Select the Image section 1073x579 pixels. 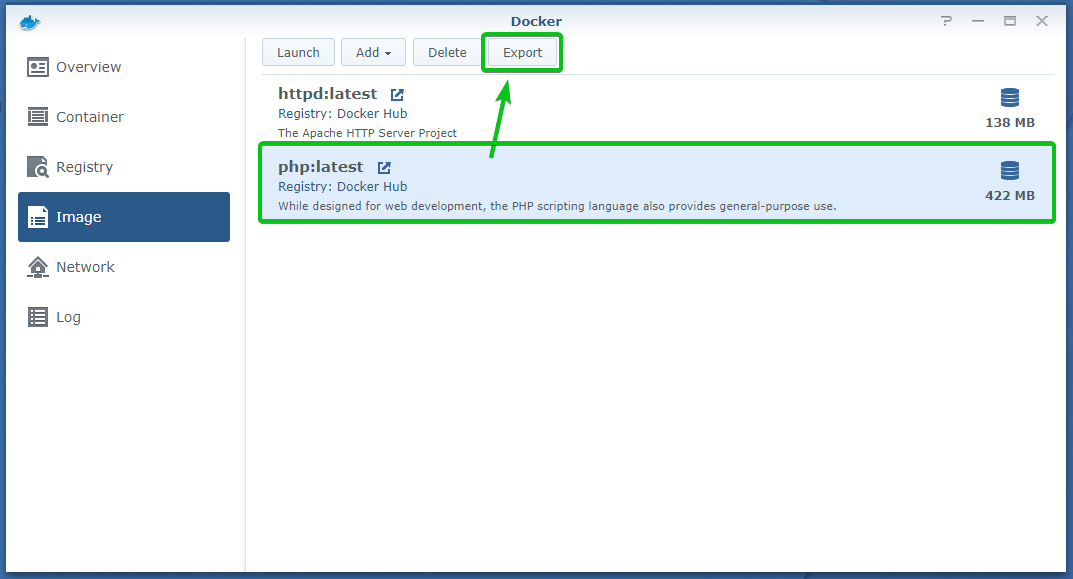click(124, 217)
